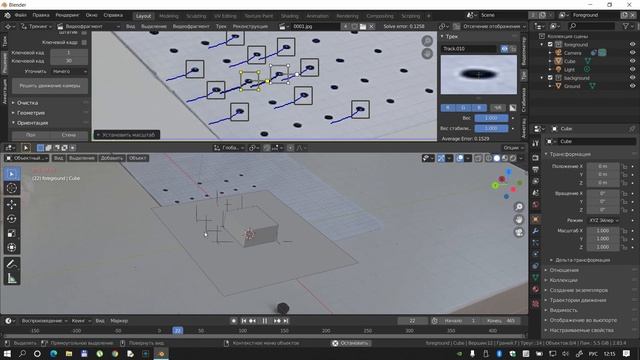Select the Transform tool
640x360 pixels.
click(x=11, y=247)
